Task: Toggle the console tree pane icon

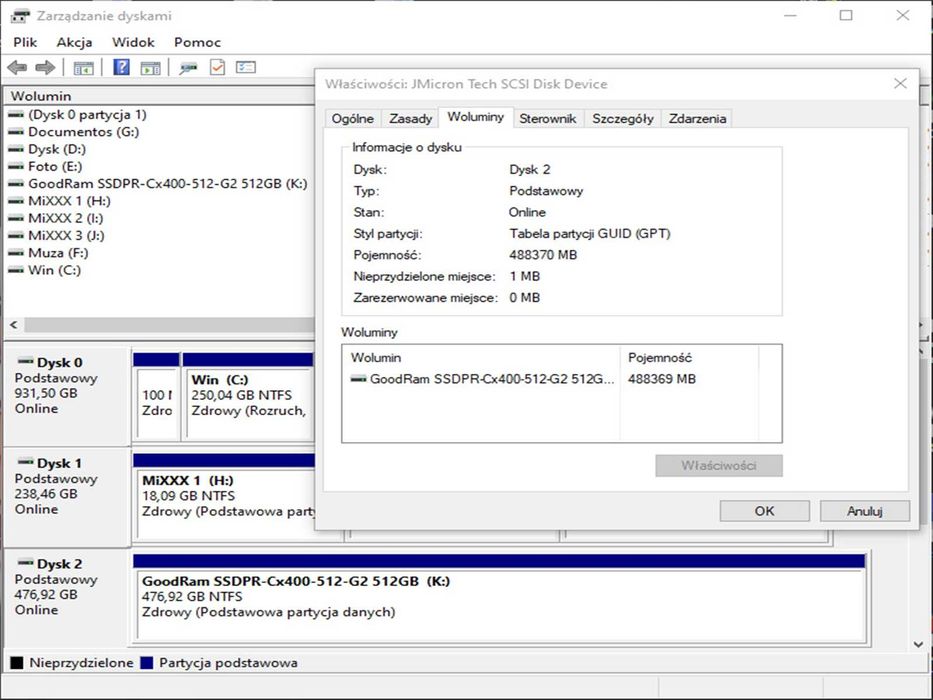Action: [x=83, y=68]
